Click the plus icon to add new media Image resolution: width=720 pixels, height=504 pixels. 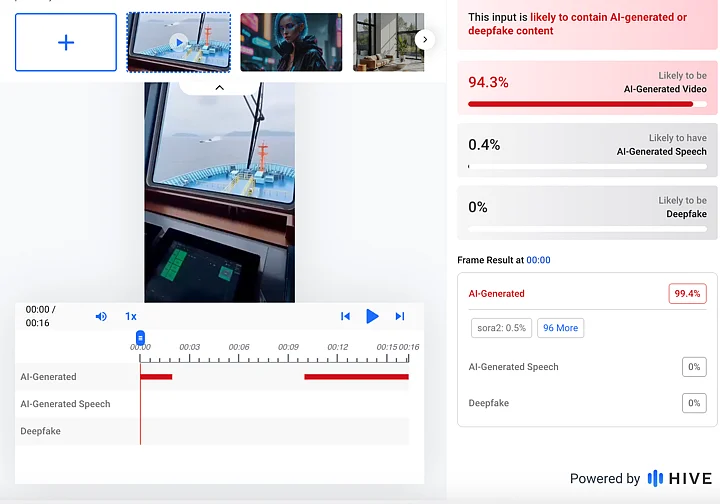(66, 42)
